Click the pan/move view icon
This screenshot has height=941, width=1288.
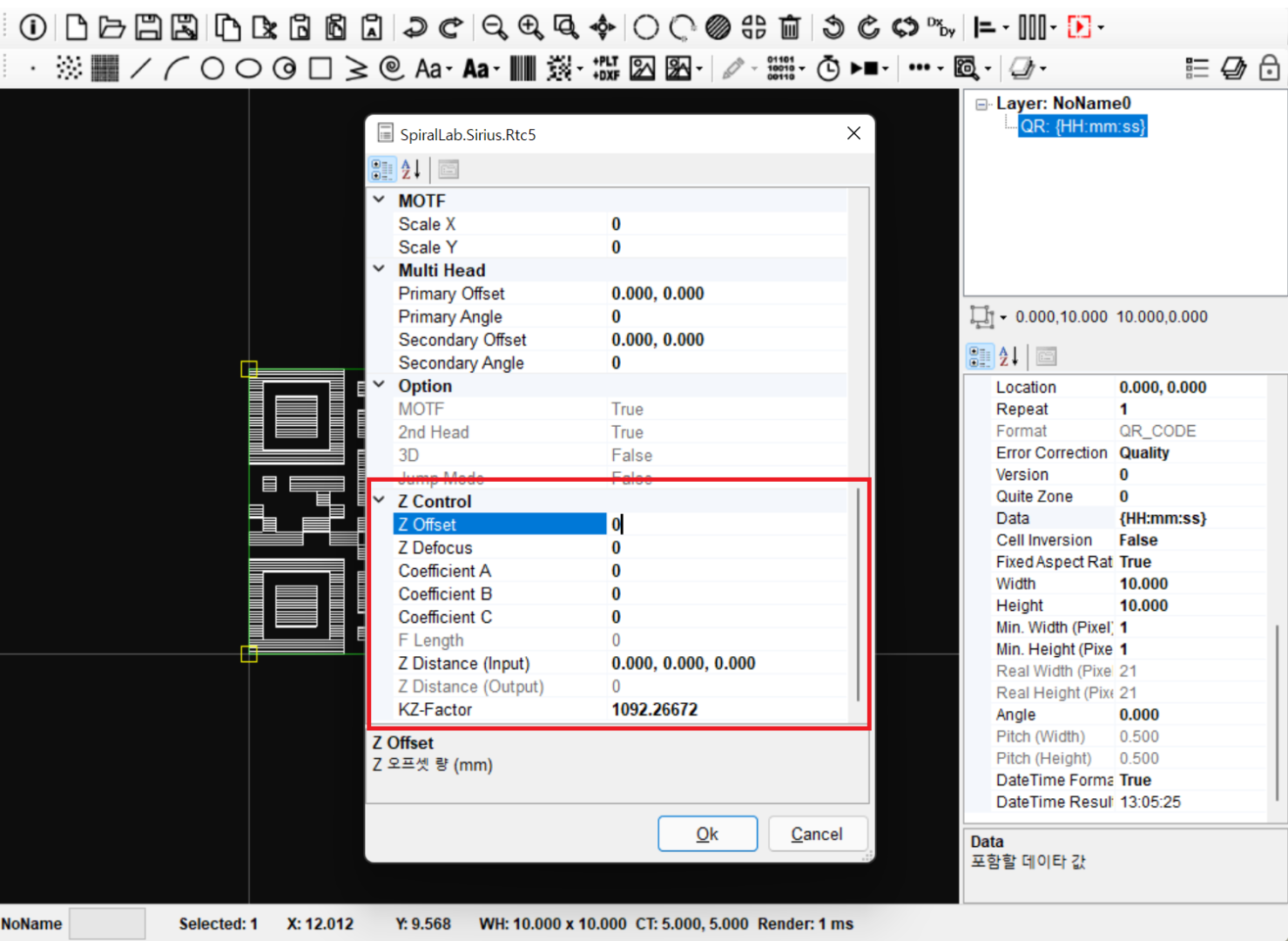pos(603,27)
